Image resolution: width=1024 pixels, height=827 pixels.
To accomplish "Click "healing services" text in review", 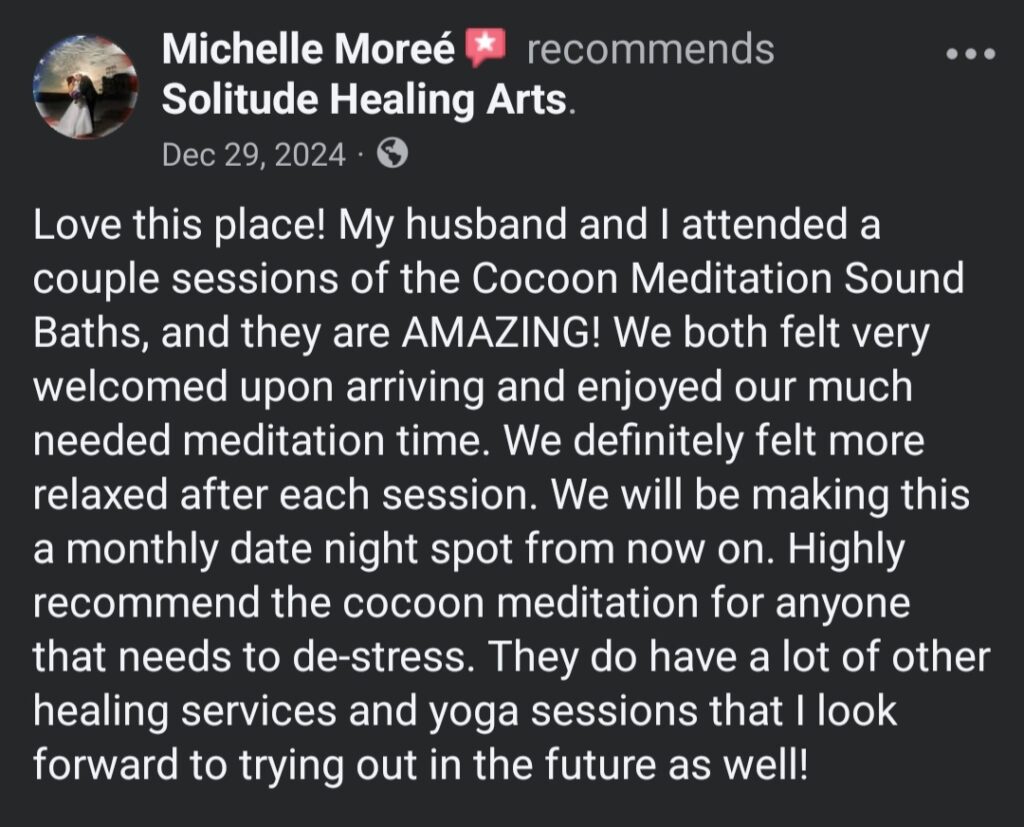I will (x=185, y=711).
